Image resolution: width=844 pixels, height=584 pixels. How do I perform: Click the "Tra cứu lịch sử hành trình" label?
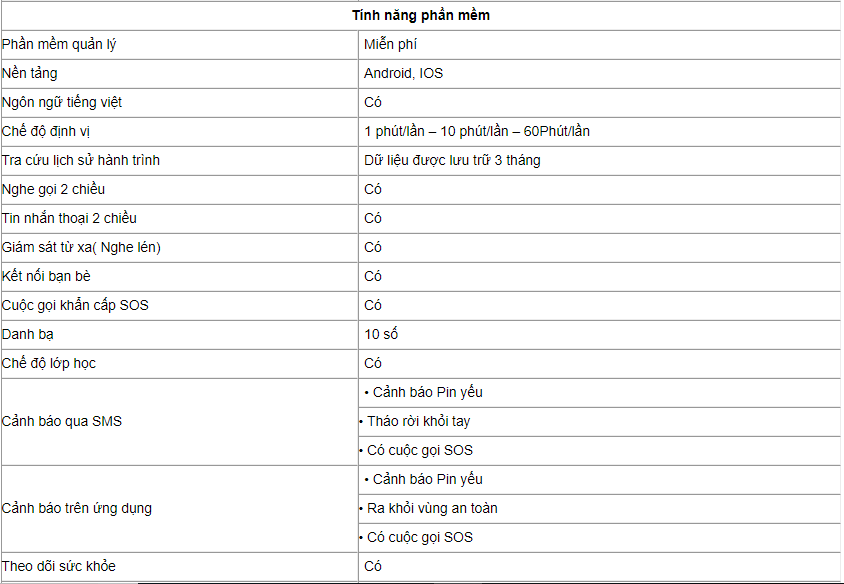pyautogui.click(x=81, y=161)
